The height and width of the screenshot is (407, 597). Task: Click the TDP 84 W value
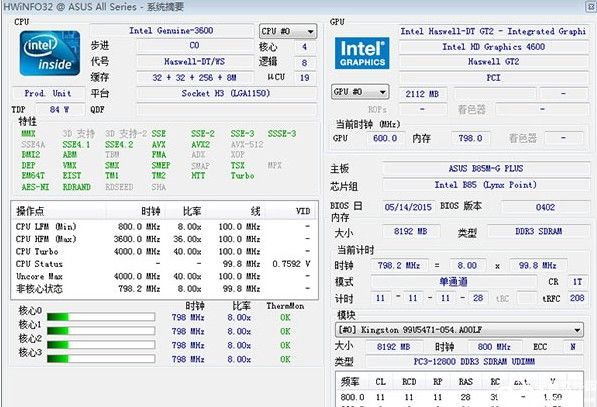pos(59,110)
